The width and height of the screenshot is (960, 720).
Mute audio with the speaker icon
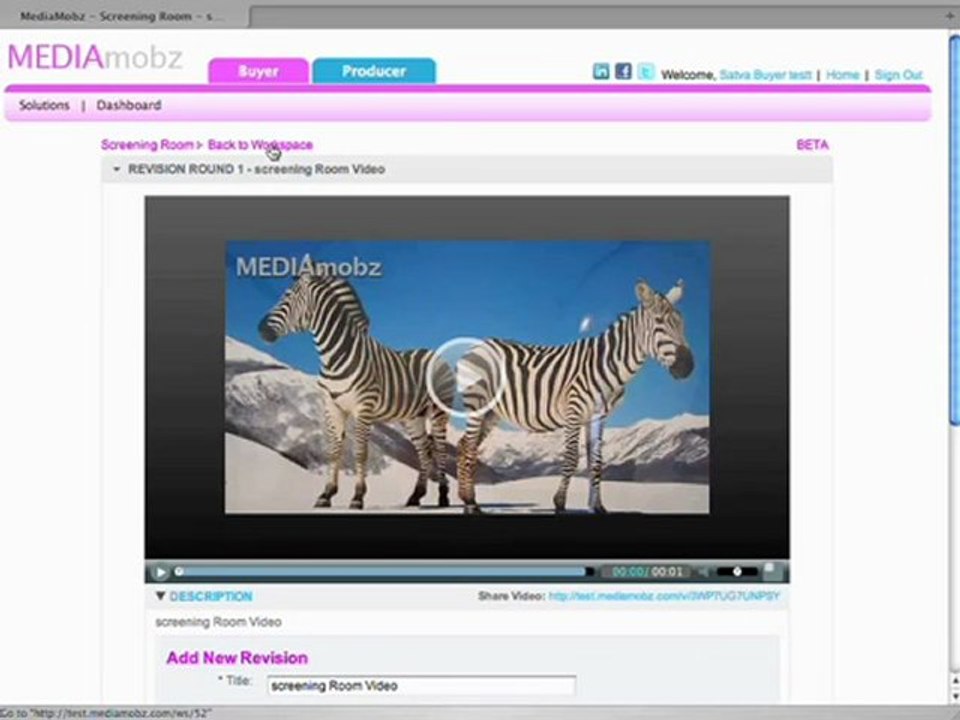coord(704,572)
